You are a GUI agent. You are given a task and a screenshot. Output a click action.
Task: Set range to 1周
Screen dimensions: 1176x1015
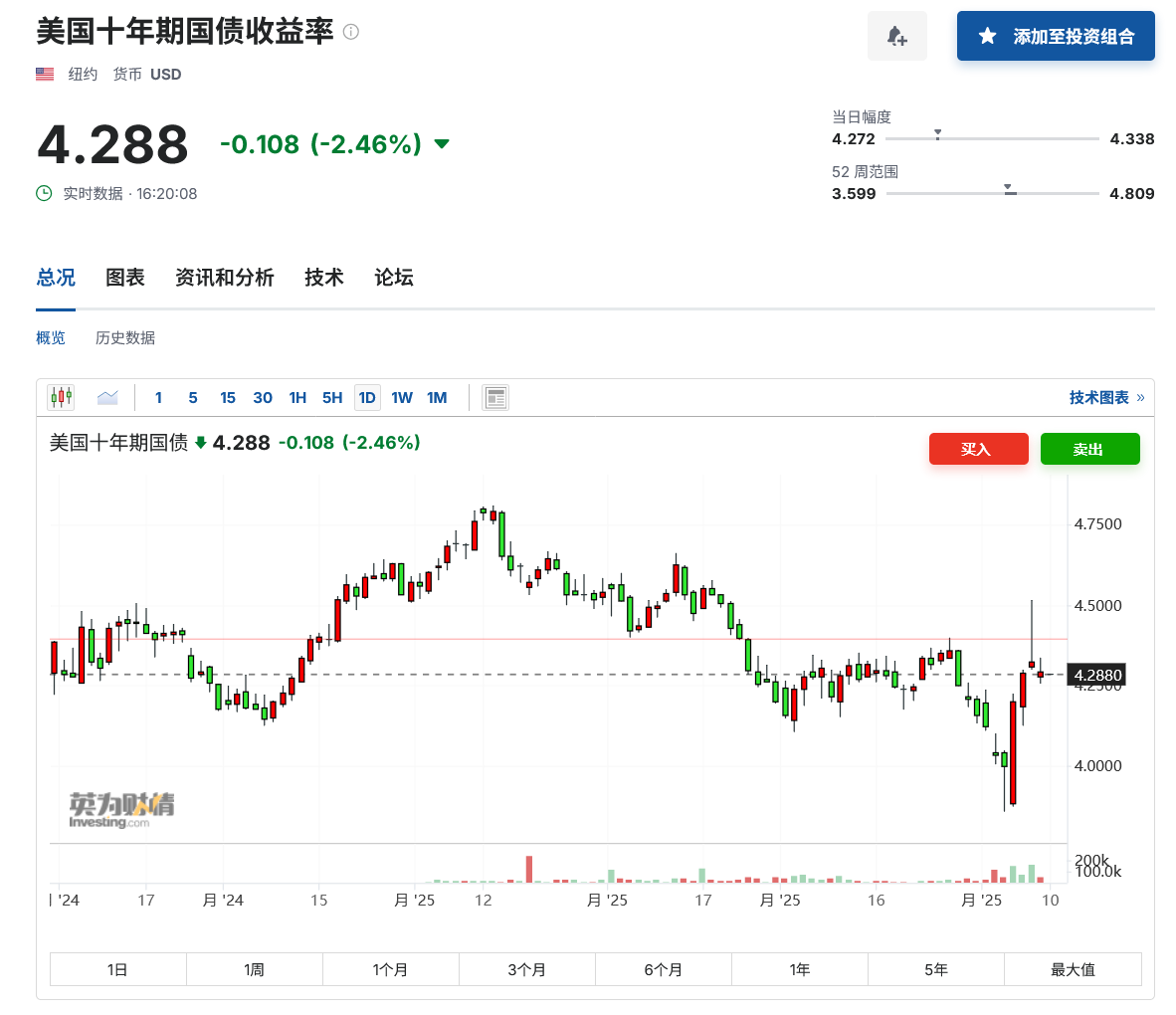tap(255, 969)
